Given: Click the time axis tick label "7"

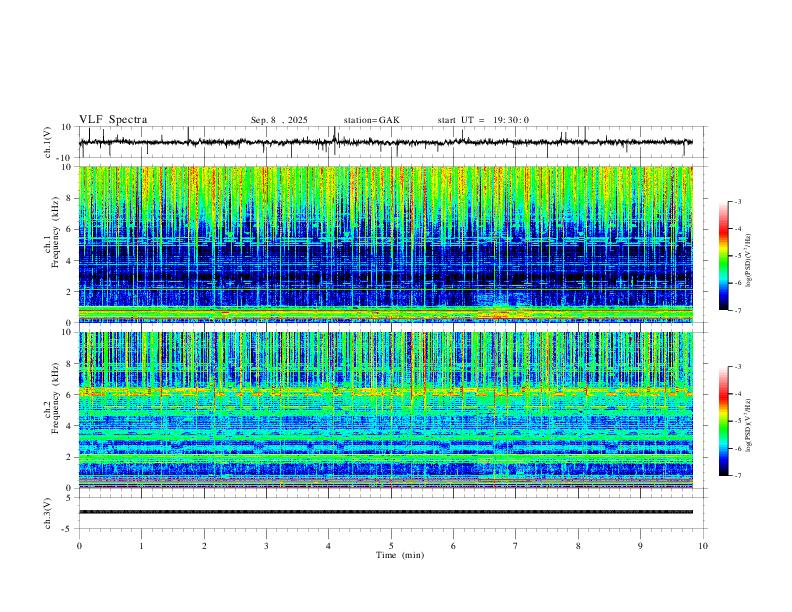Looking at the screenshot, I should (516, 546).
